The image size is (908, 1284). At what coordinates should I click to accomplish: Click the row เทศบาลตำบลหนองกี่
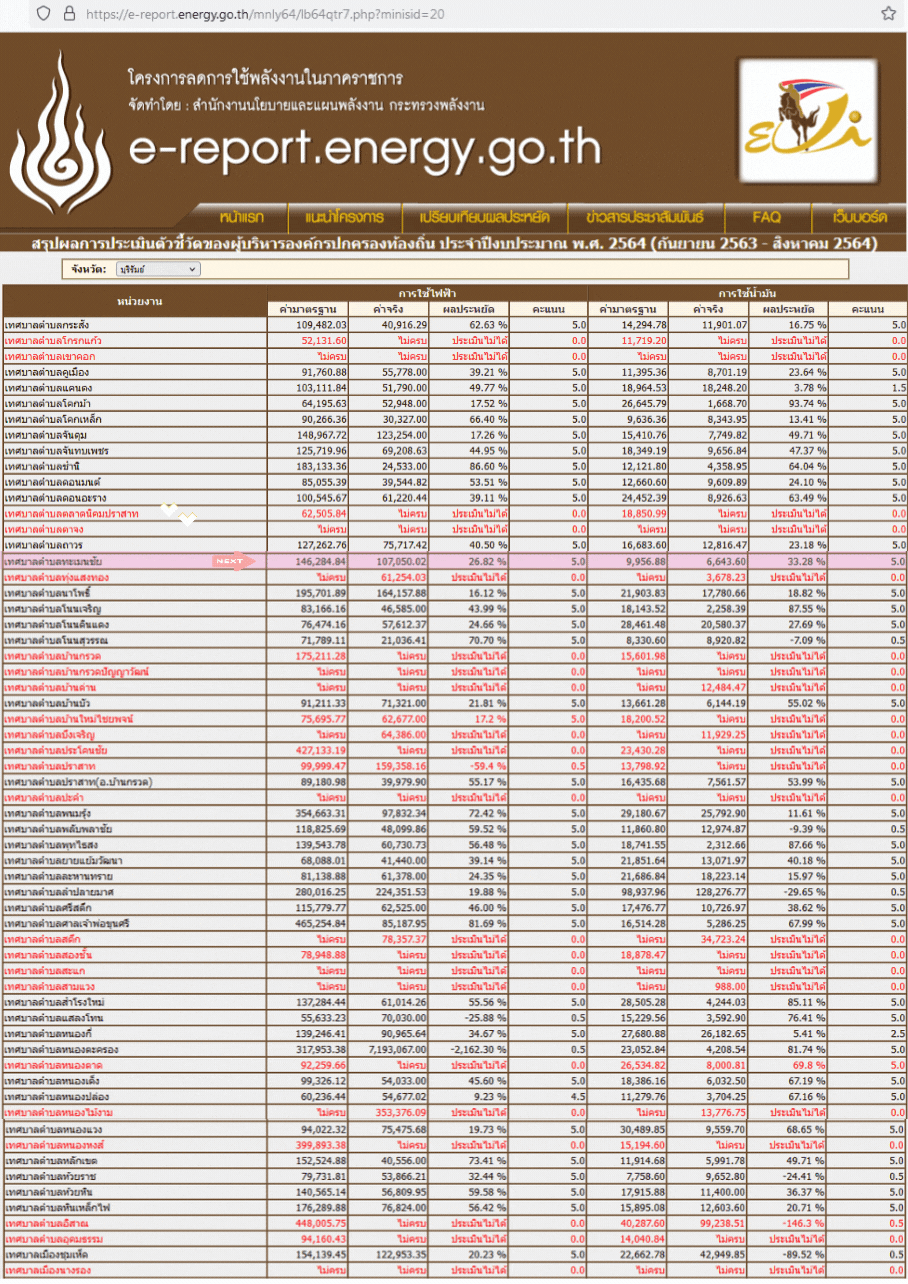pos(454,1034)
